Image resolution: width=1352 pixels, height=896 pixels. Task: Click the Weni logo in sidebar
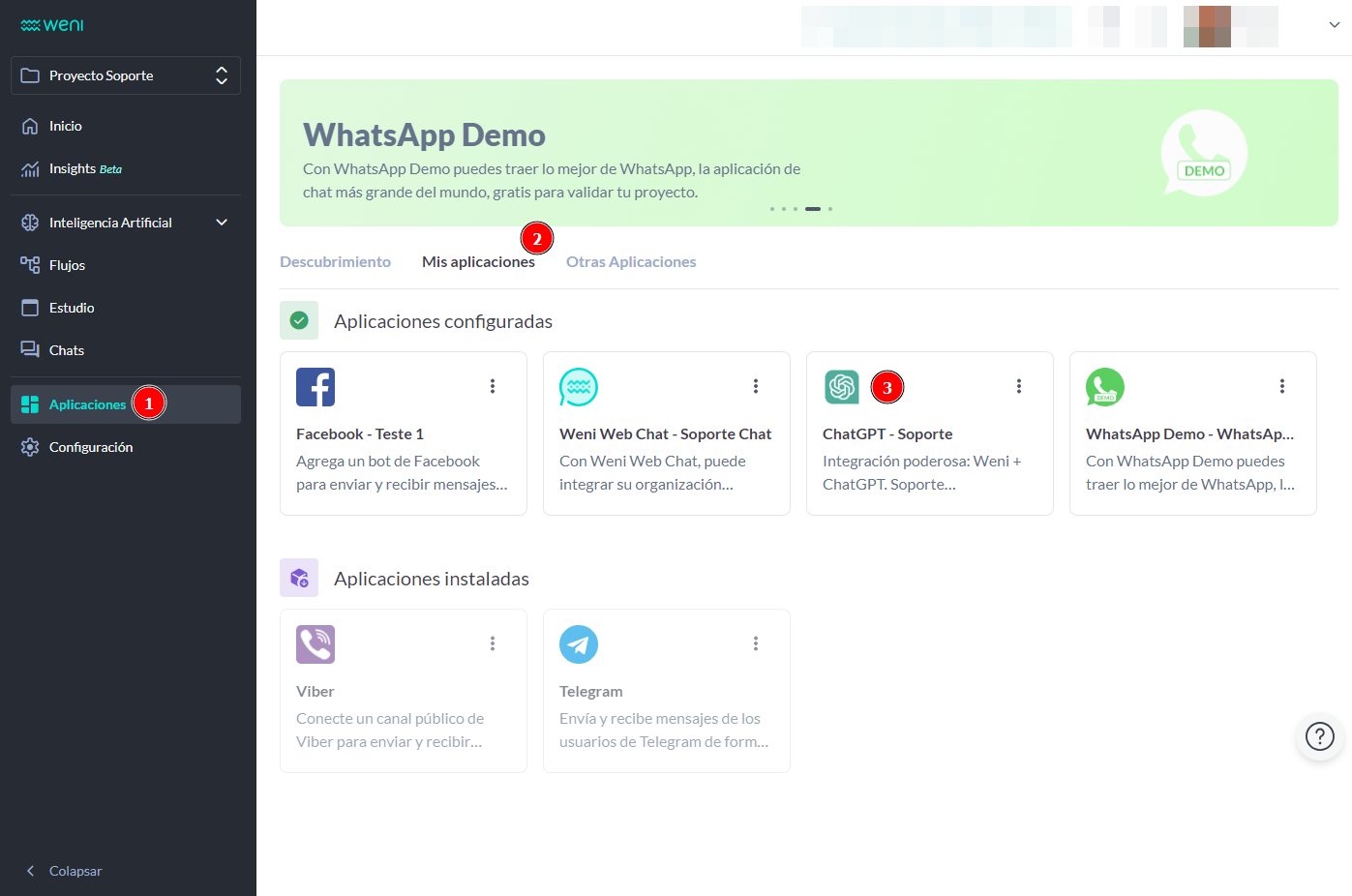pos(52,25)
